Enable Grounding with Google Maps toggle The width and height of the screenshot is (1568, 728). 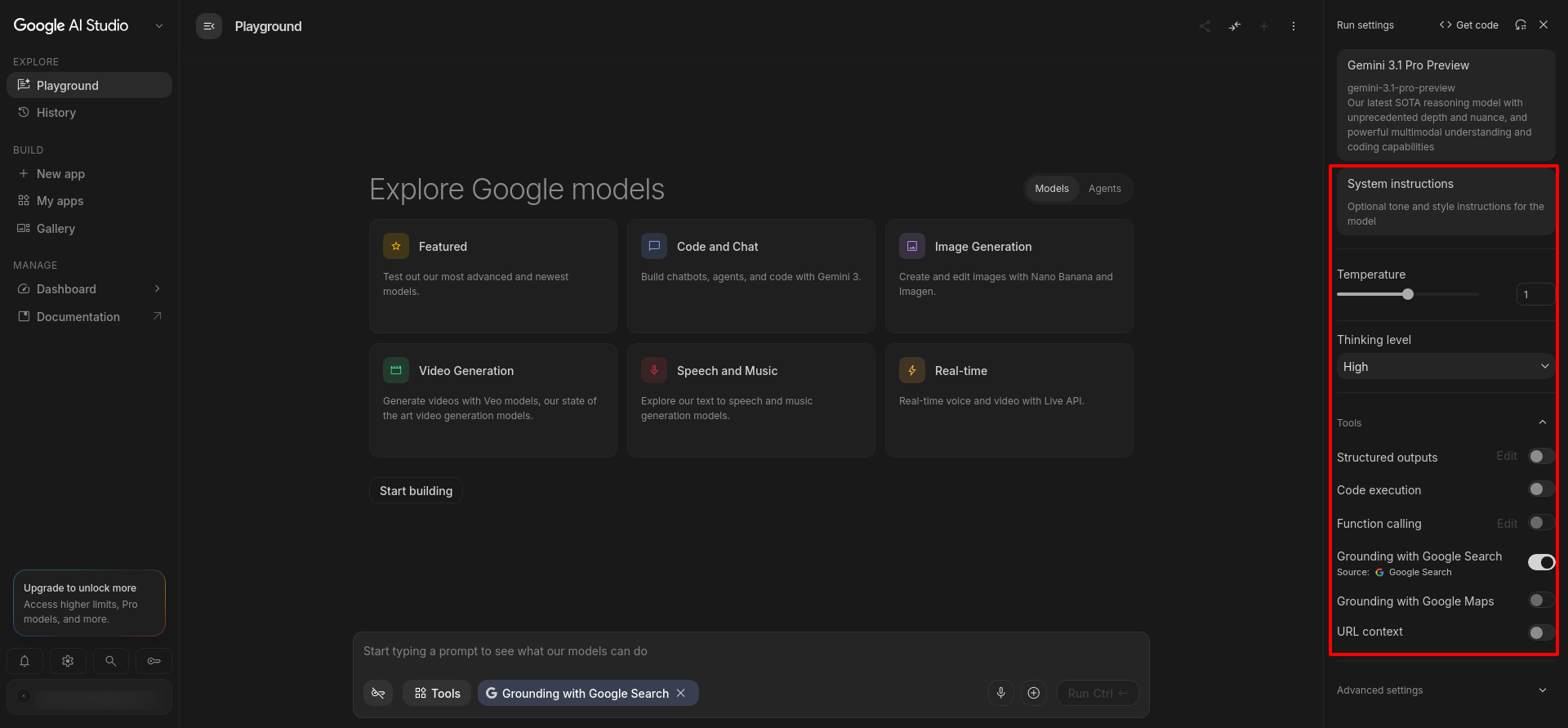pyautogui.click(x=1541, y=601)
